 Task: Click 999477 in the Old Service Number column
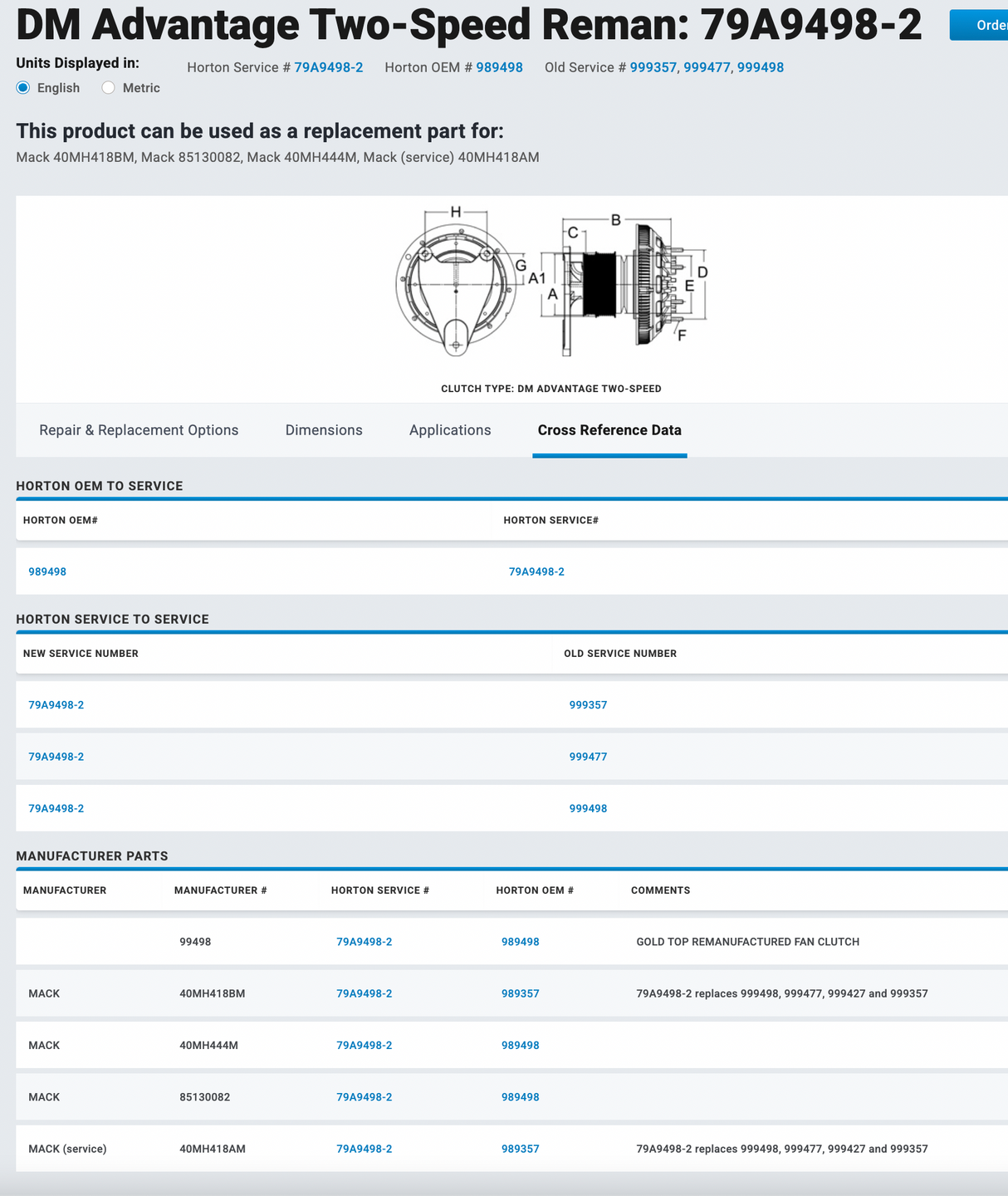588,757
